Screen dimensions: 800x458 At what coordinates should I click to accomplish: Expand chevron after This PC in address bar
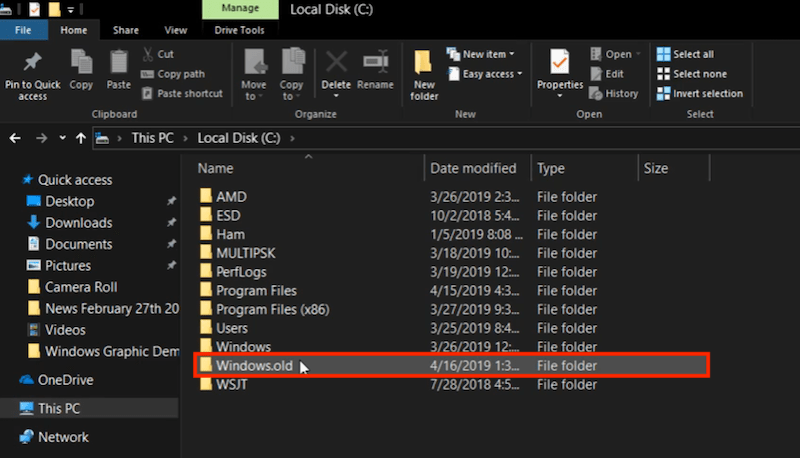(186, 138)
